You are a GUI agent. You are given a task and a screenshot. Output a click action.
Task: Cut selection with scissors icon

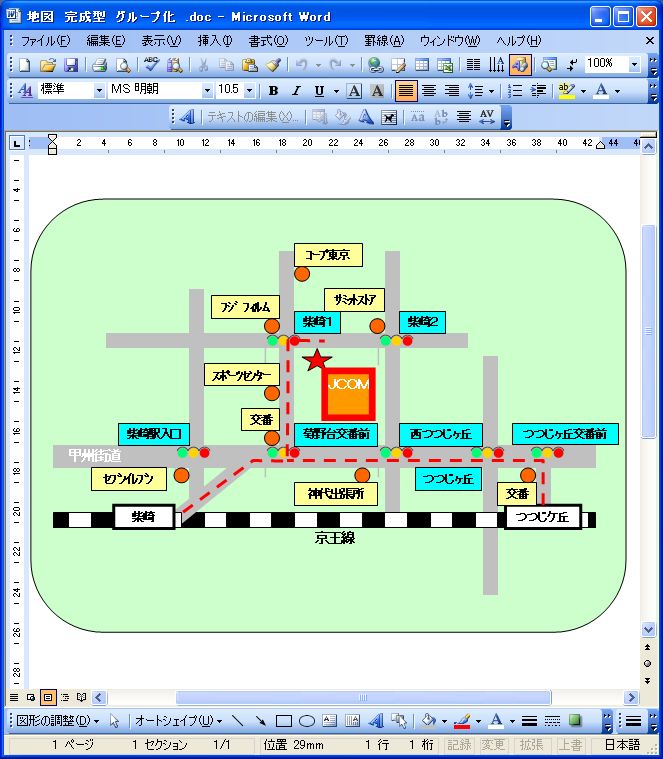click(x=204, y=64)
